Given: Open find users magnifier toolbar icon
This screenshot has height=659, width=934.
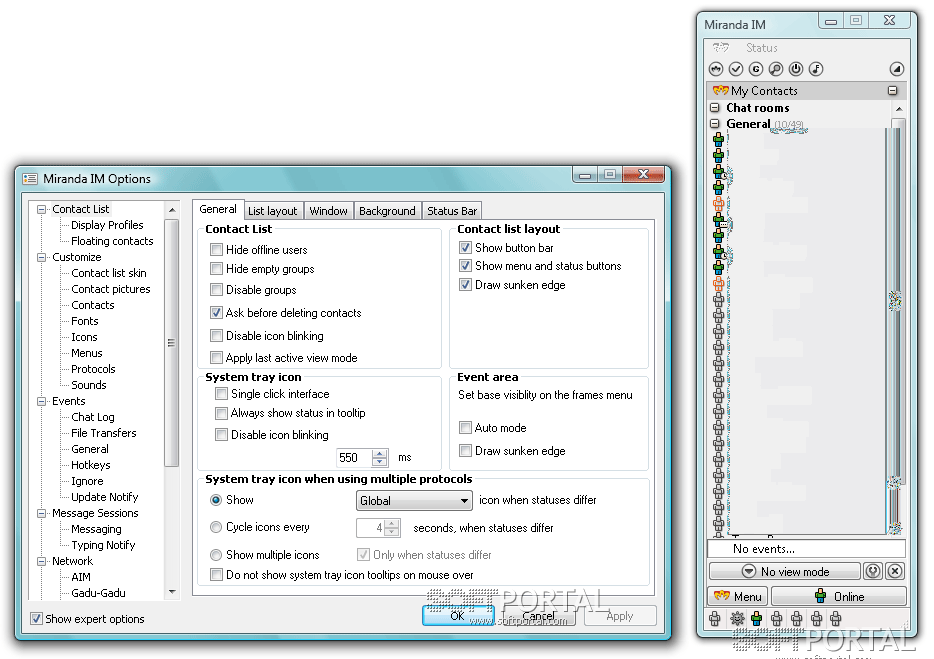Looking at the screenshot, I should tap(776, 69).
